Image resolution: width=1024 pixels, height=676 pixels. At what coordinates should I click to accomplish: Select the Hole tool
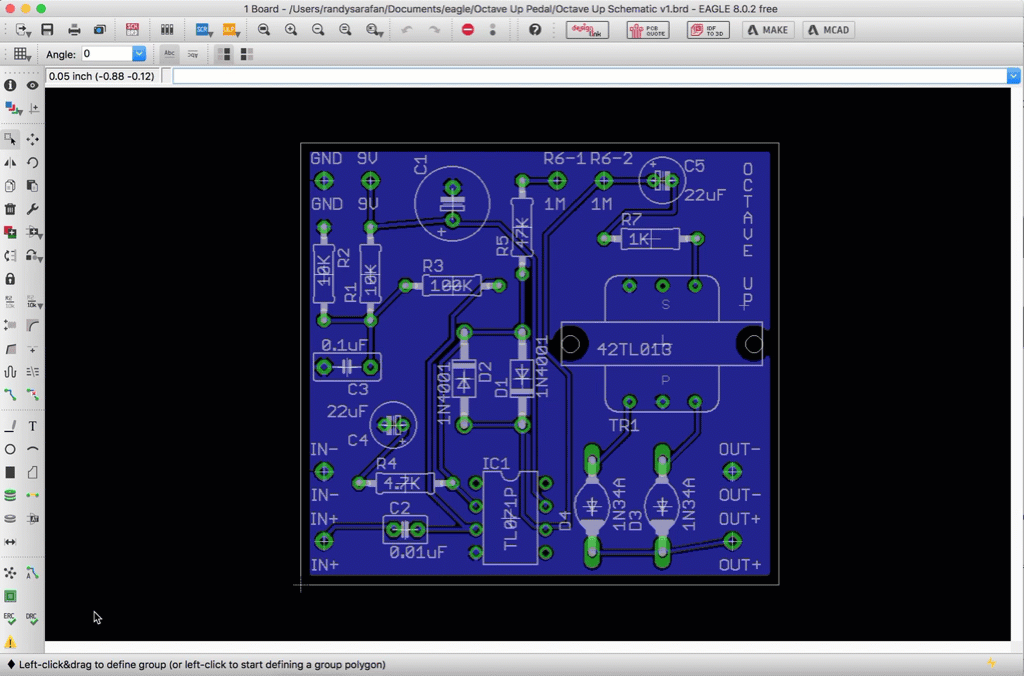10,519
